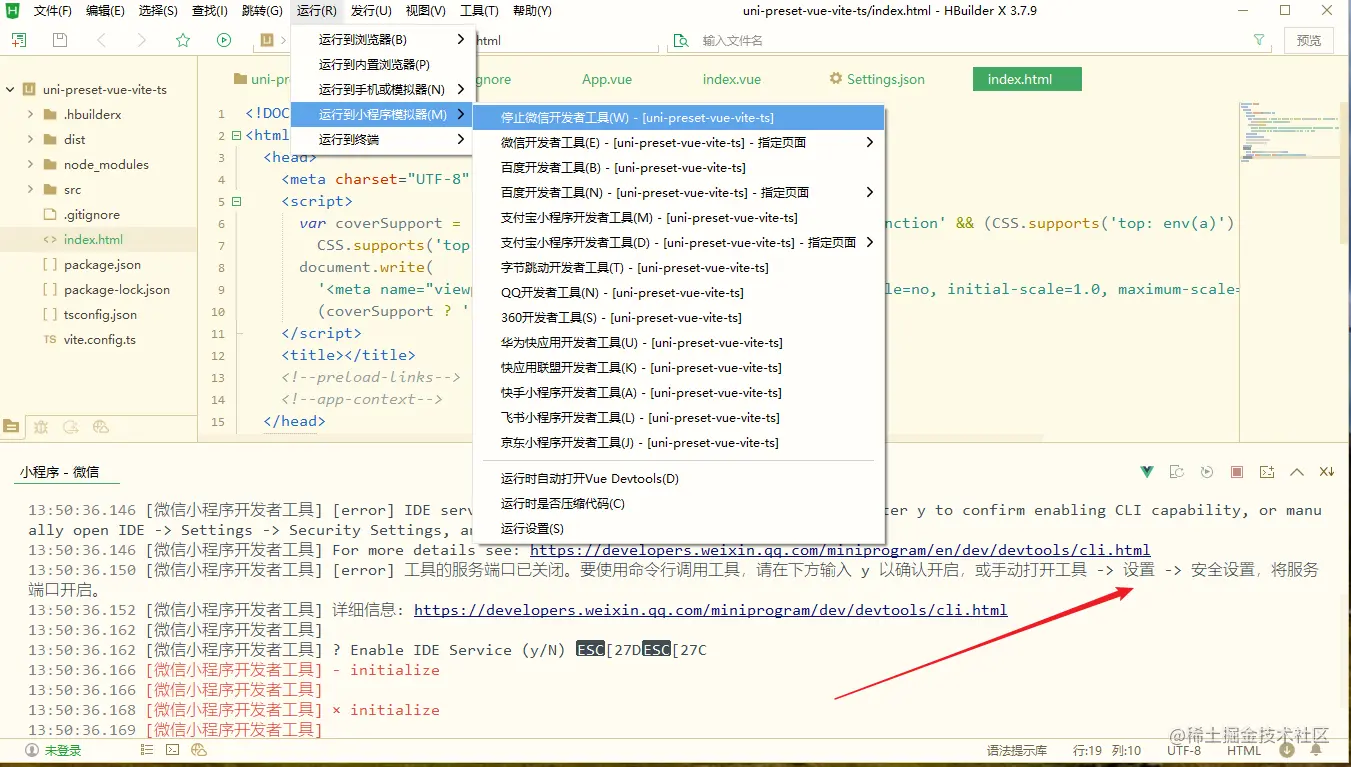The height and width of the screenshot is (767, 1351).
Task: Click the sync sidebar icon beside the debug bug
Action: coord(71,426)
